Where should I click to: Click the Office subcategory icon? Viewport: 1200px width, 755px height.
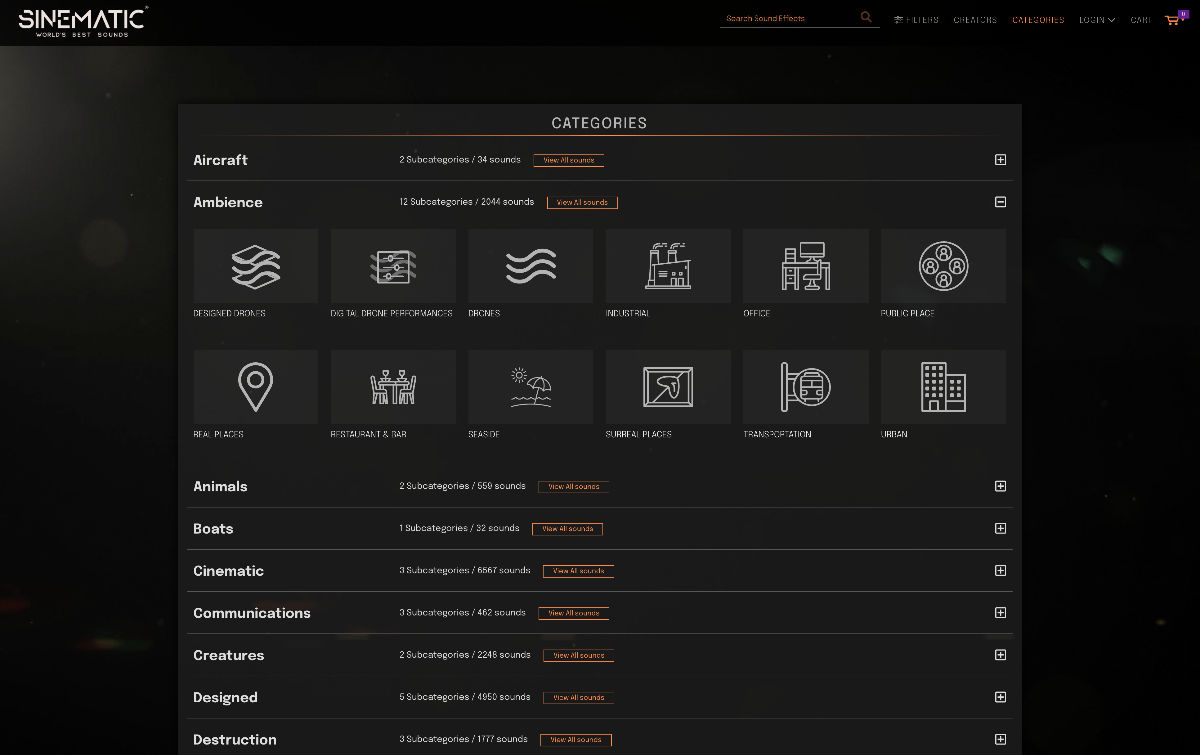tap(805, 265)
